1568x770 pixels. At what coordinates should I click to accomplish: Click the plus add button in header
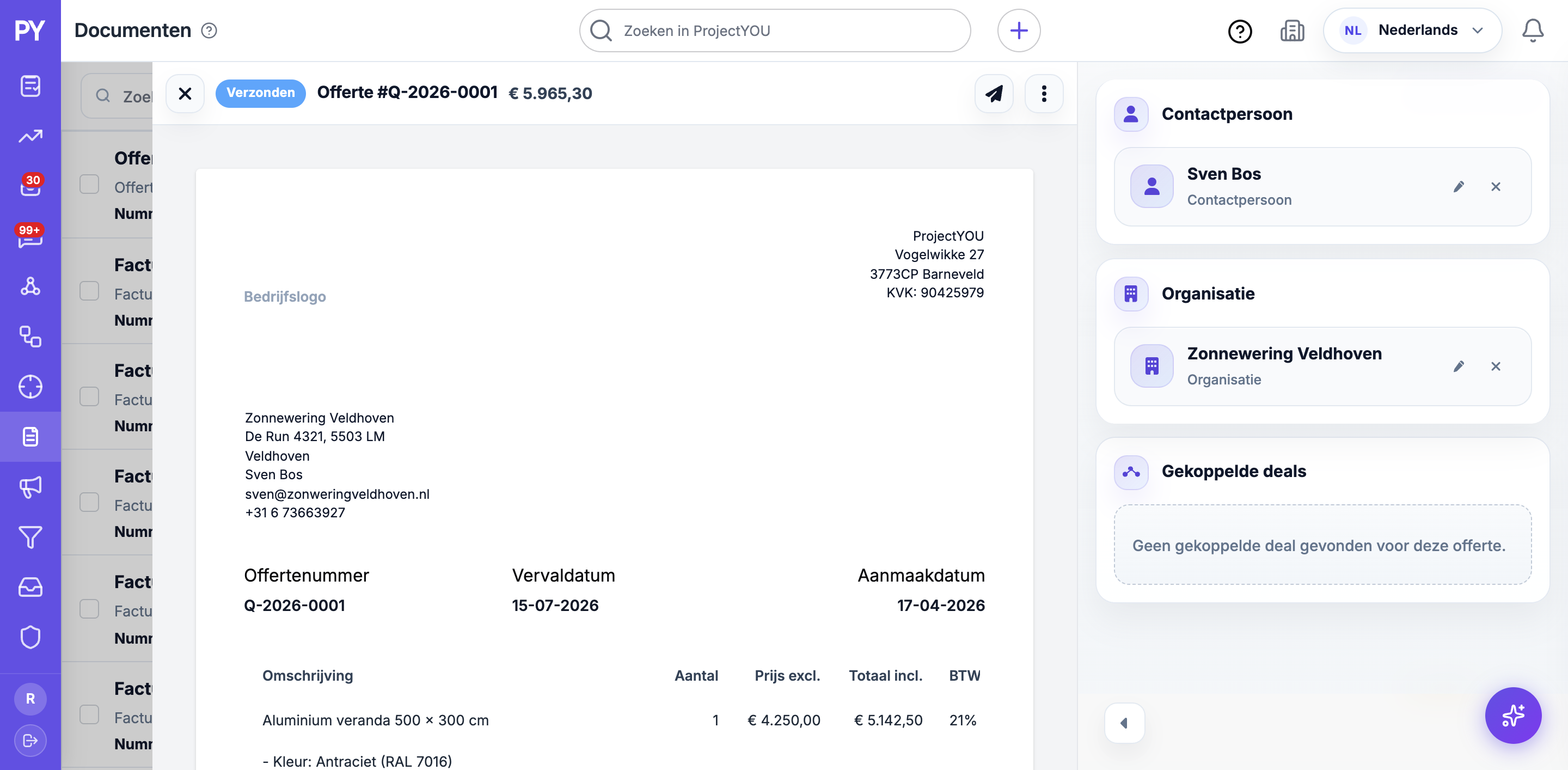click(1018, 30)
